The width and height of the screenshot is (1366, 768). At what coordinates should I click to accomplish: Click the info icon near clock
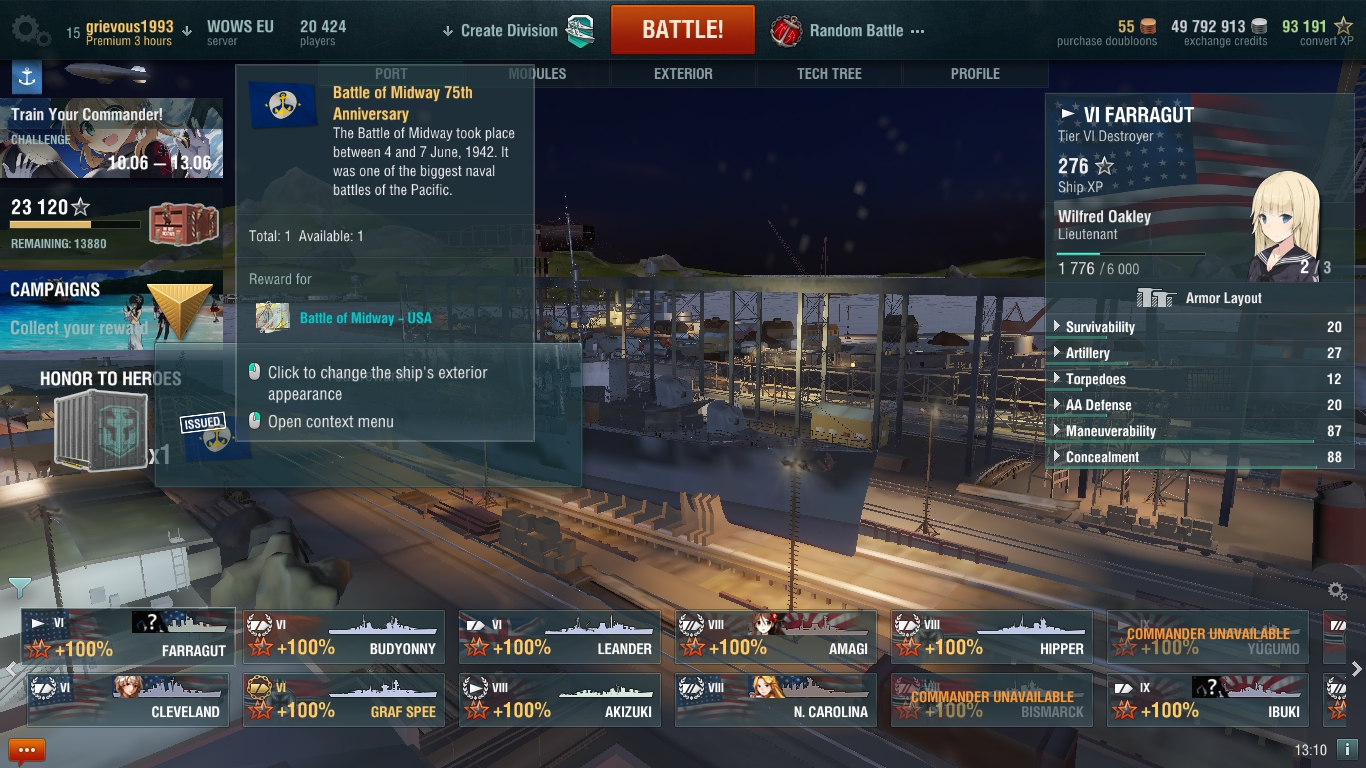pos(1347,749)
